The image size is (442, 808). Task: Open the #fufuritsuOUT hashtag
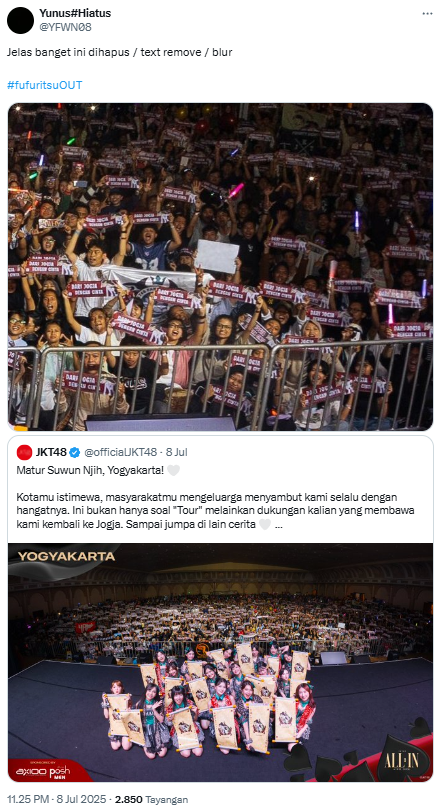coord(45,85)
